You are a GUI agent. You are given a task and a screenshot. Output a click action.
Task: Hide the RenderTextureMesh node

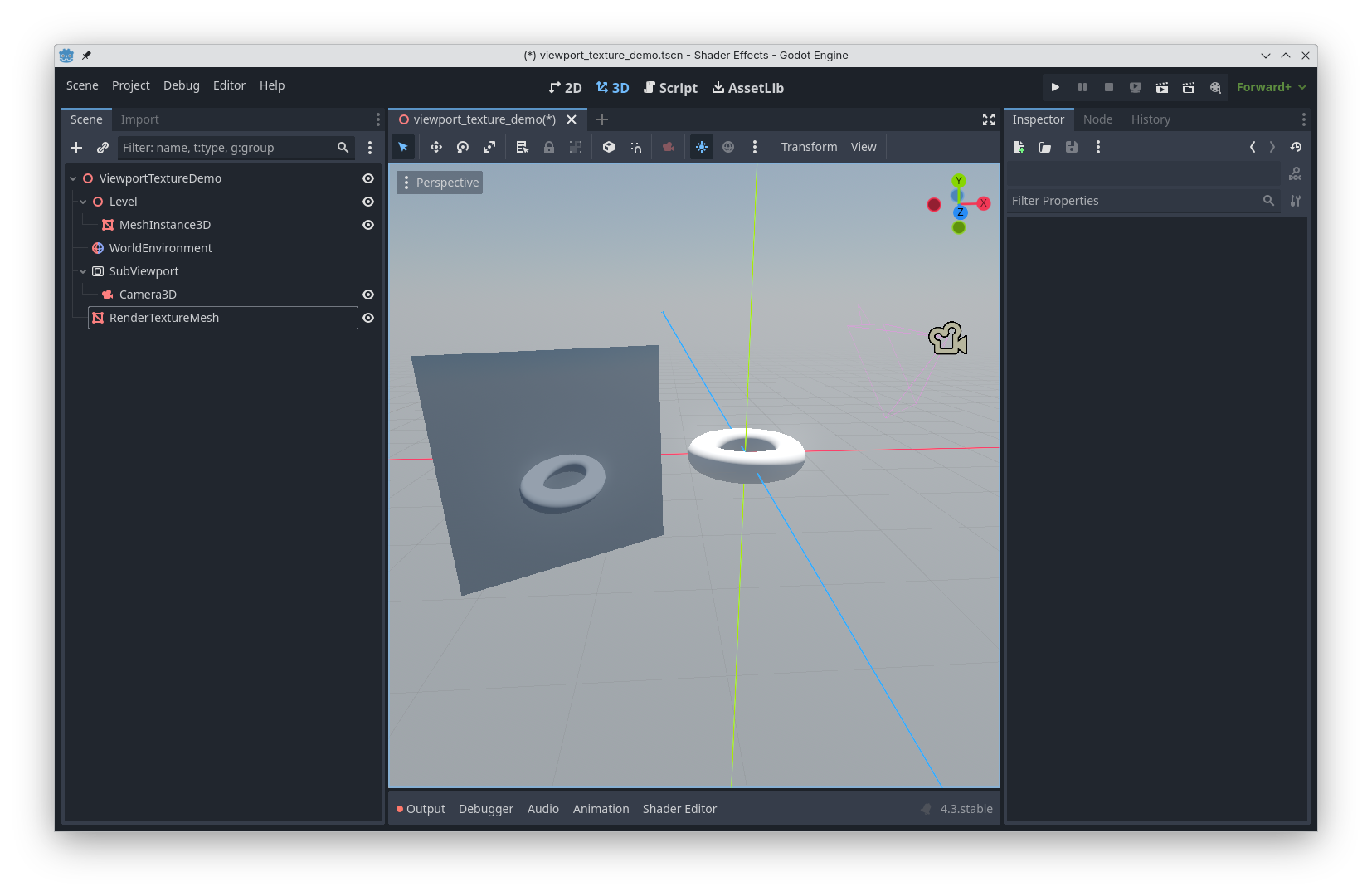click(x=368, y=318)
